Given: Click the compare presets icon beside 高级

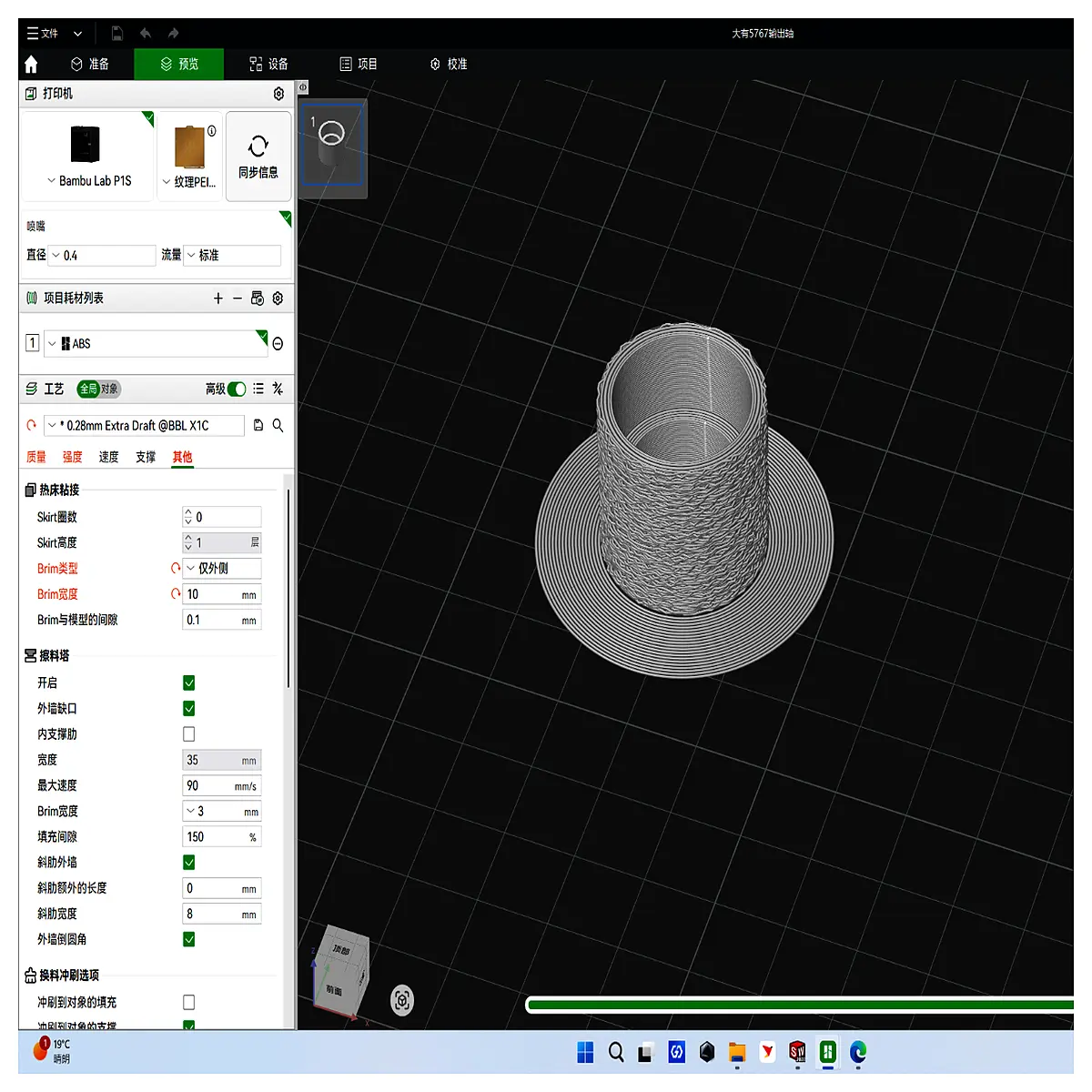Looking at the screenshot, I should [278, 389].
